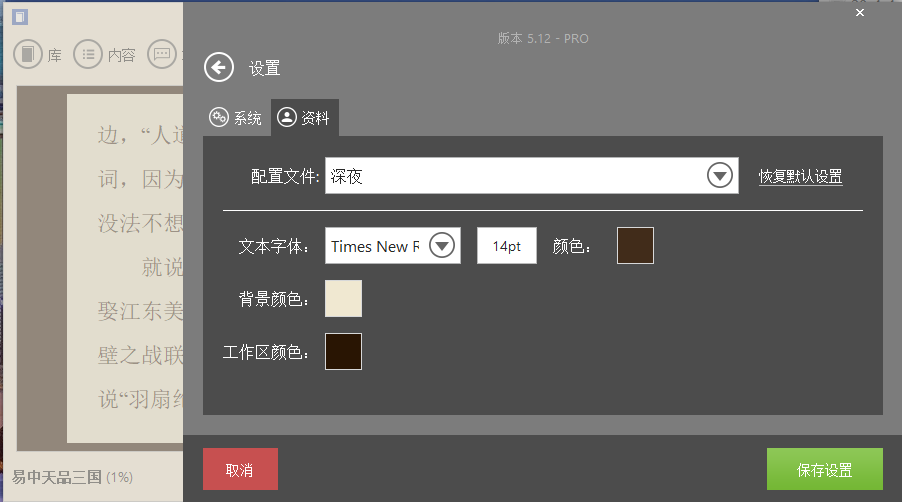The image size is (902, 502).
Task: Select the 资料 tab
Action: click(304, 118)
